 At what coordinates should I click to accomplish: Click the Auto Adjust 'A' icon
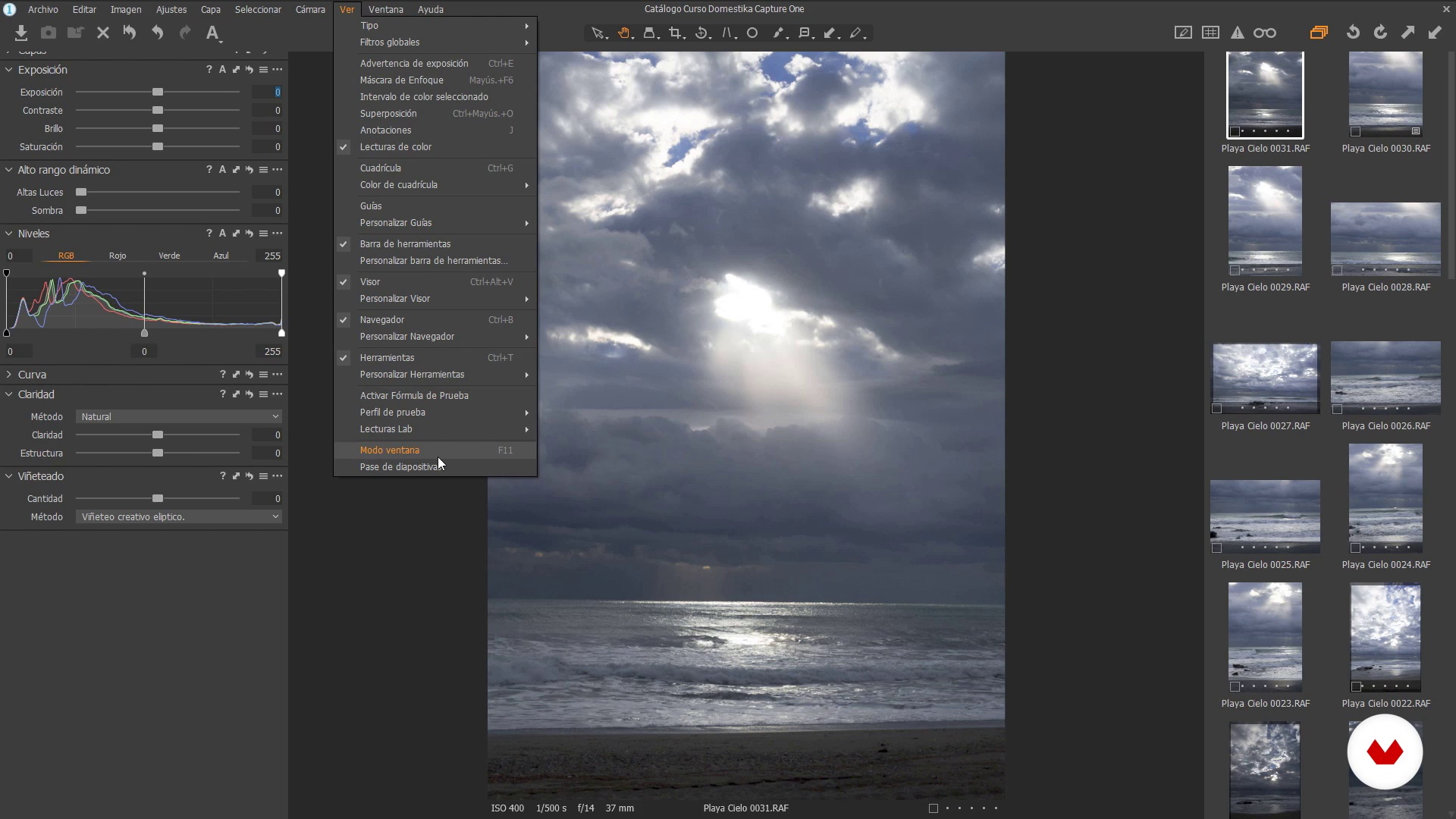pyautogui.click(x=213, y=33)
